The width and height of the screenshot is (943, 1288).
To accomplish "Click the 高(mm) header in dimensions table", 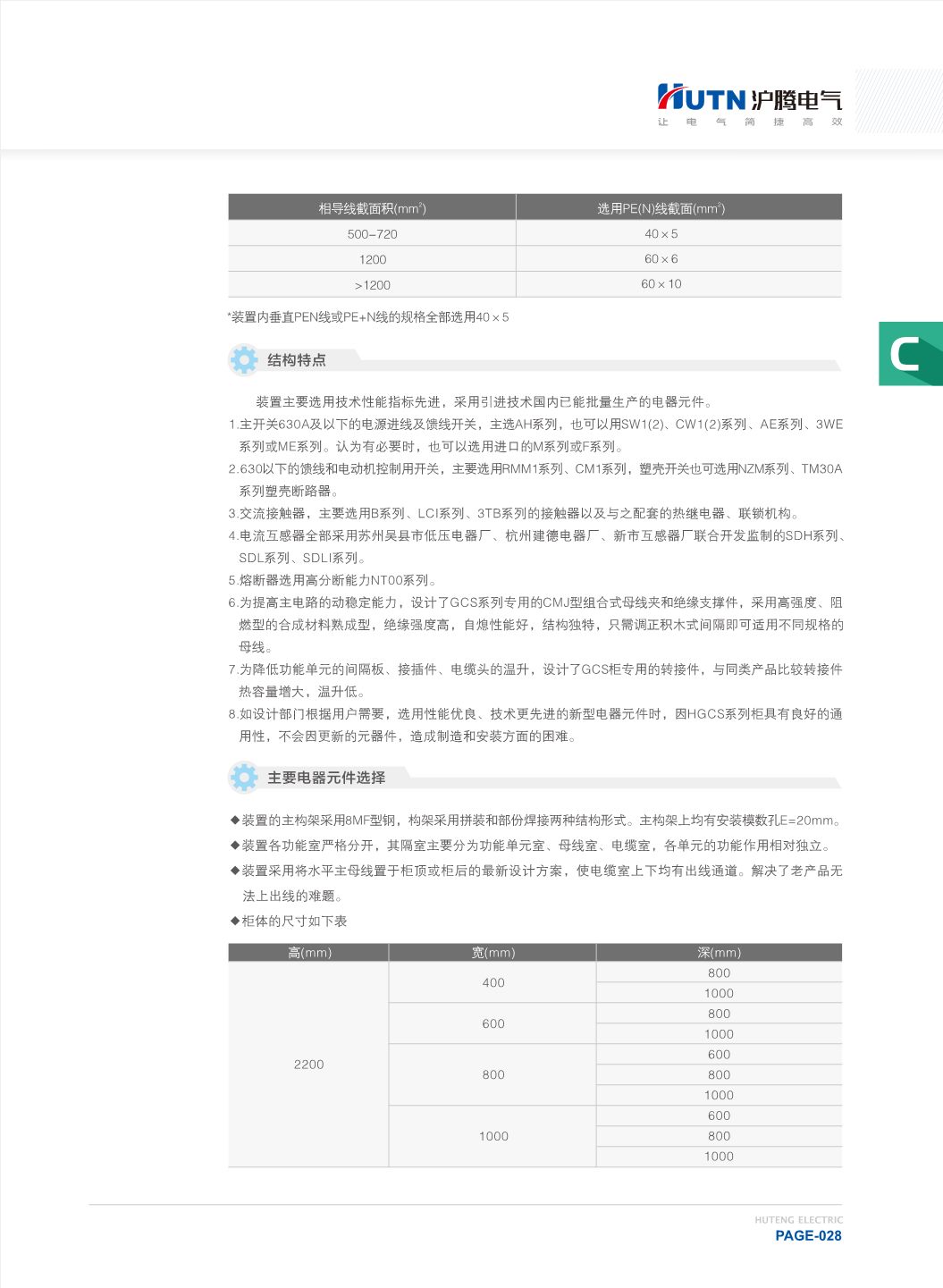I will (307, 952).
